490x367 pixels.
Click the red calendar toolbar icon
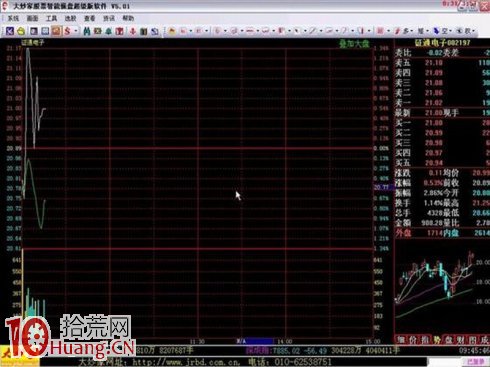click(120, 31)
